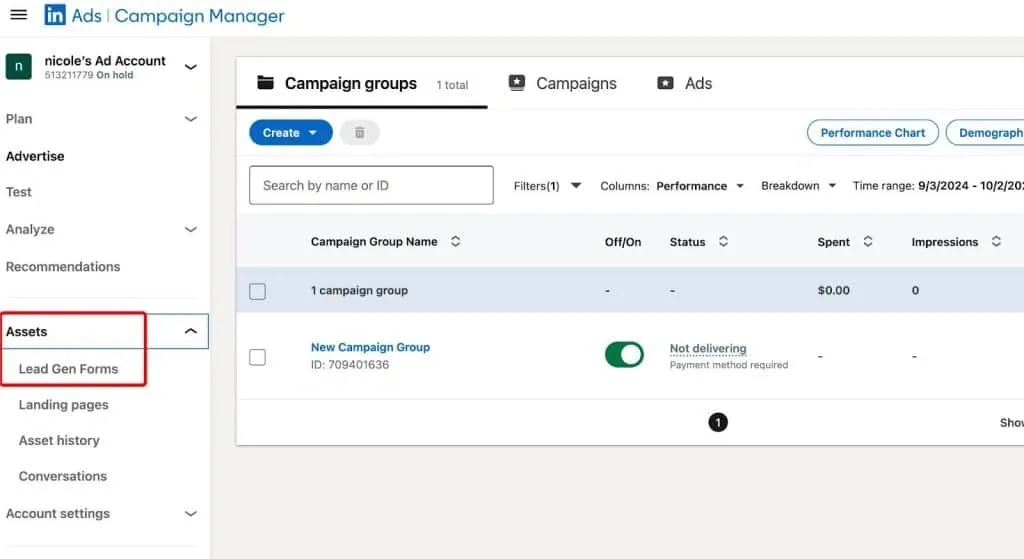The height and width of the screenshot is (559, 1024).
Task: Open Columns Performance dropdown
Action: click(672, 186)
